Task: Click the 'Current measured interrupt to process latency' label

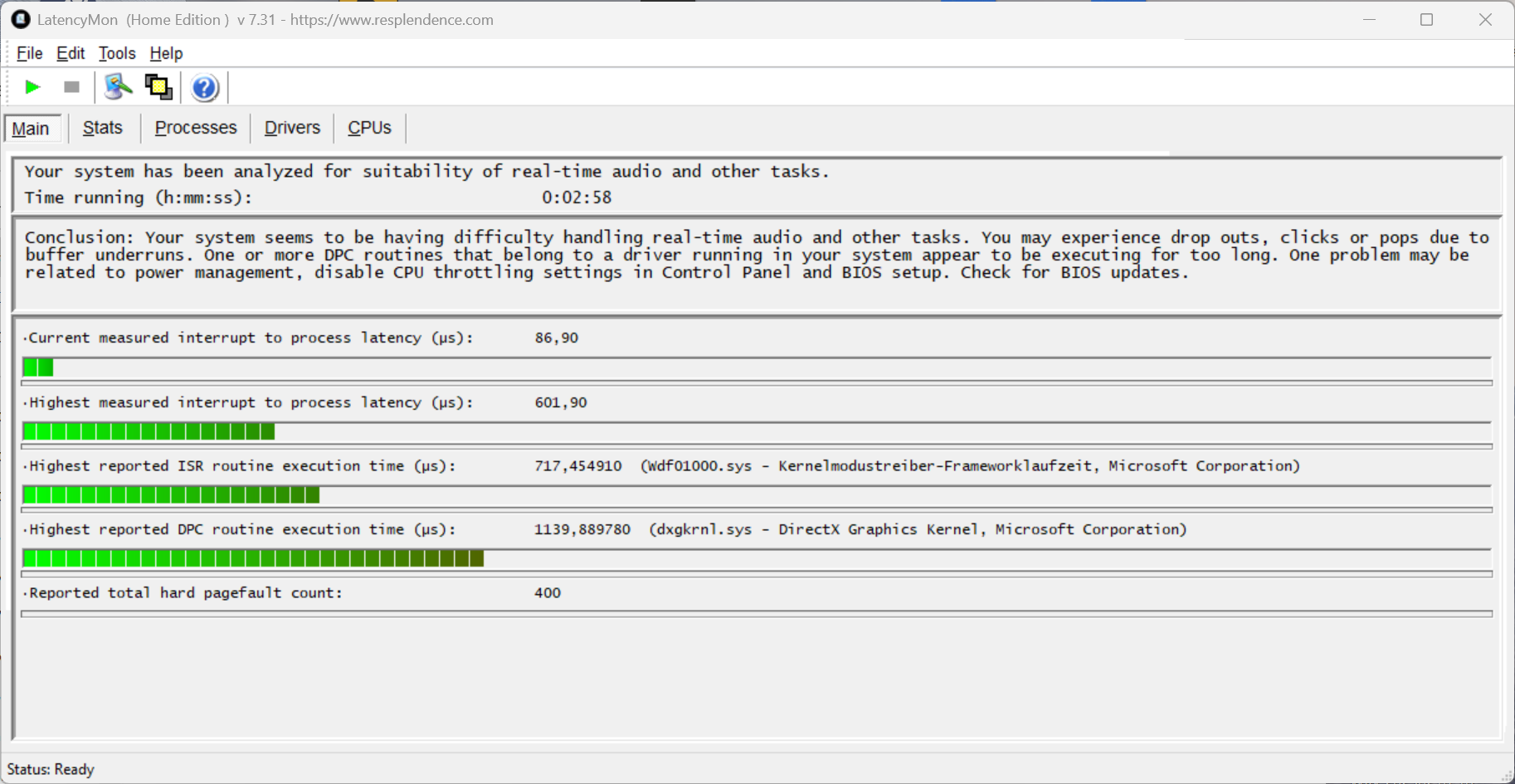Action: pos(251,338)
